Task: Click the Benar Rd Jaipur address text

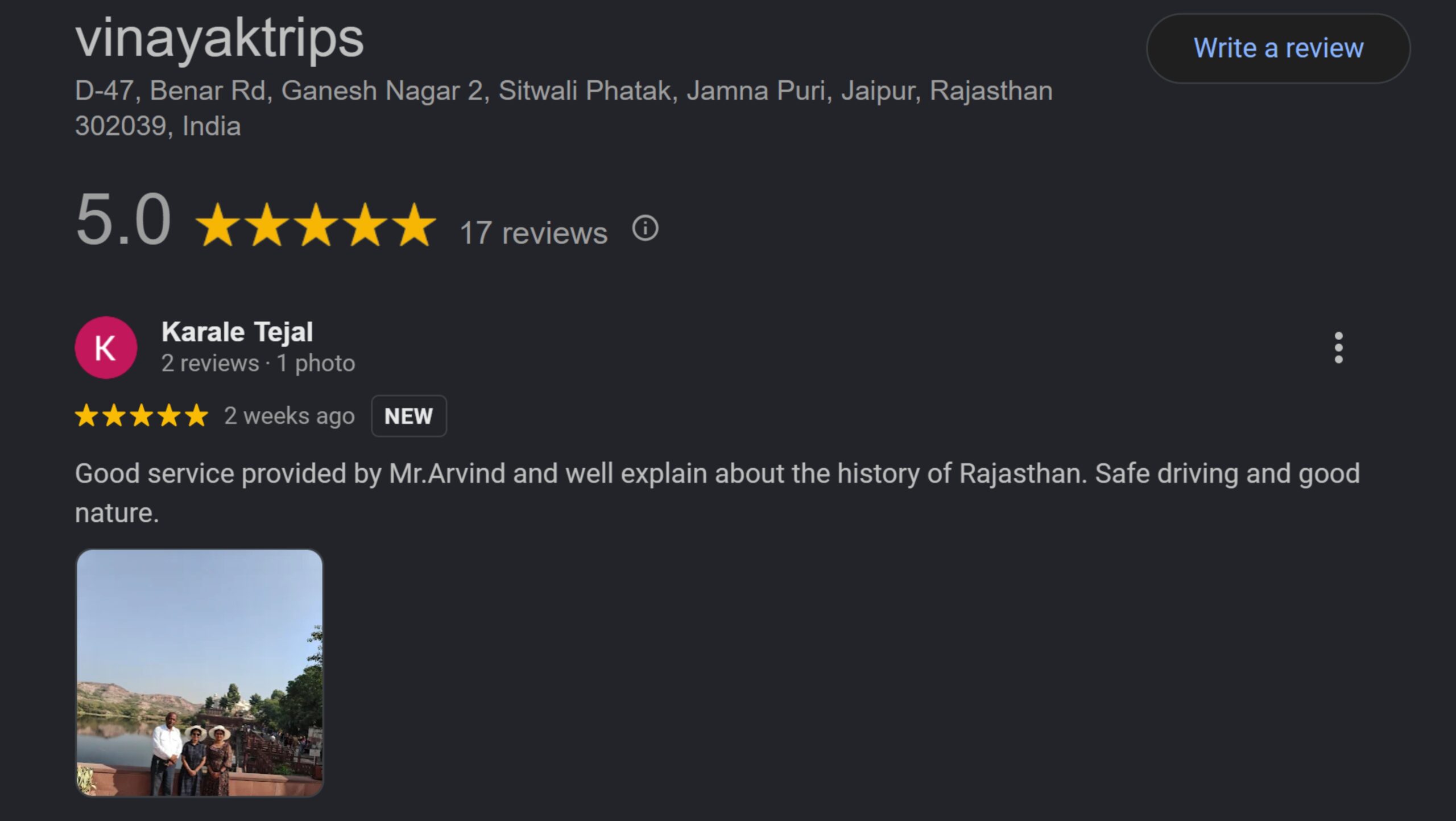Action: coord(563,91)
